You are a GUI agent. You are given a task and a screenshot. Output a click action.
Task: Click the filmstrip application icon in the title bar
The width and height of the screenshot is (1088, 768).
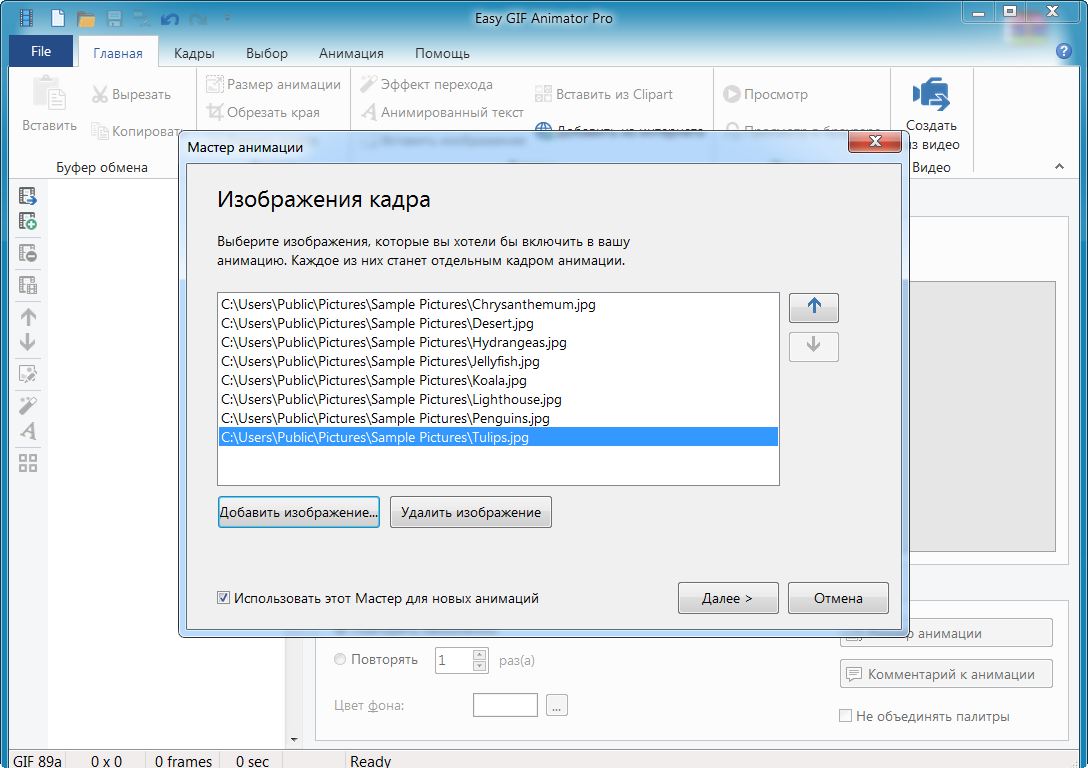[x=26, y=17]
